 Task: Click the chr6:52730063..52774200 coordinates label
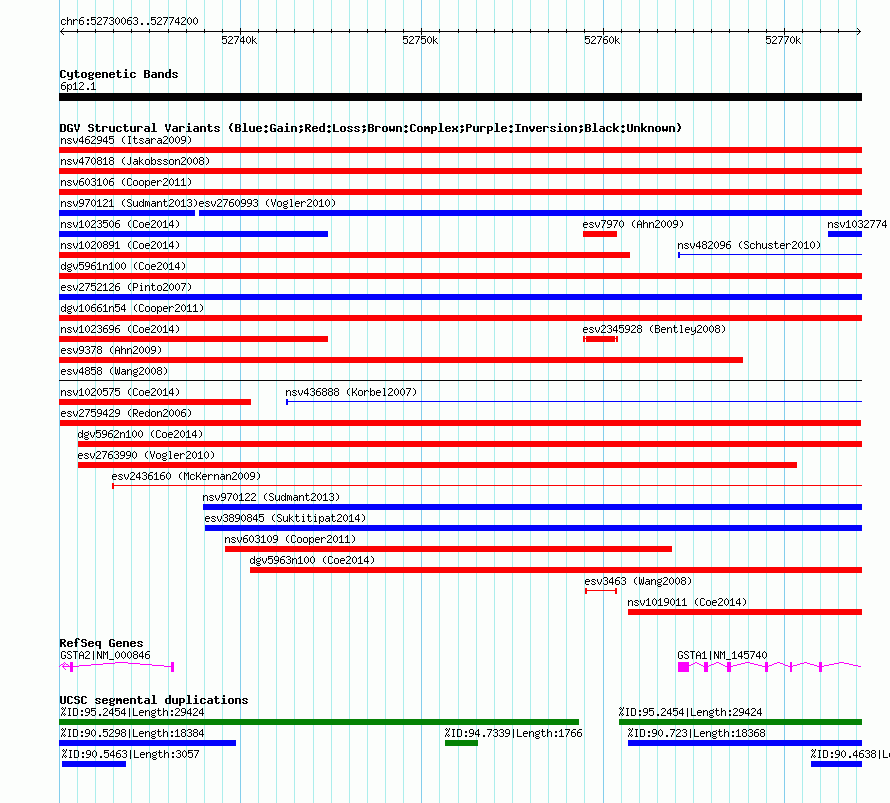click(129, 21)
